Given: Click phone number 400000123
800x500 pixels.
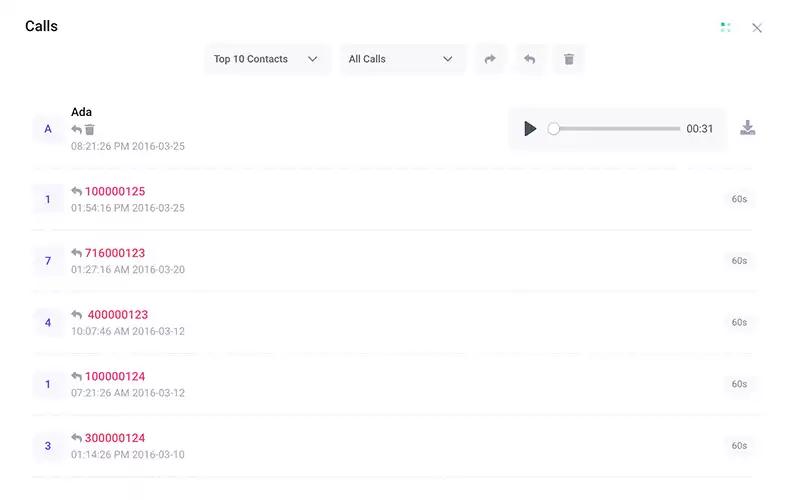Looking at the screenshot, I should (x=117, y=315).
